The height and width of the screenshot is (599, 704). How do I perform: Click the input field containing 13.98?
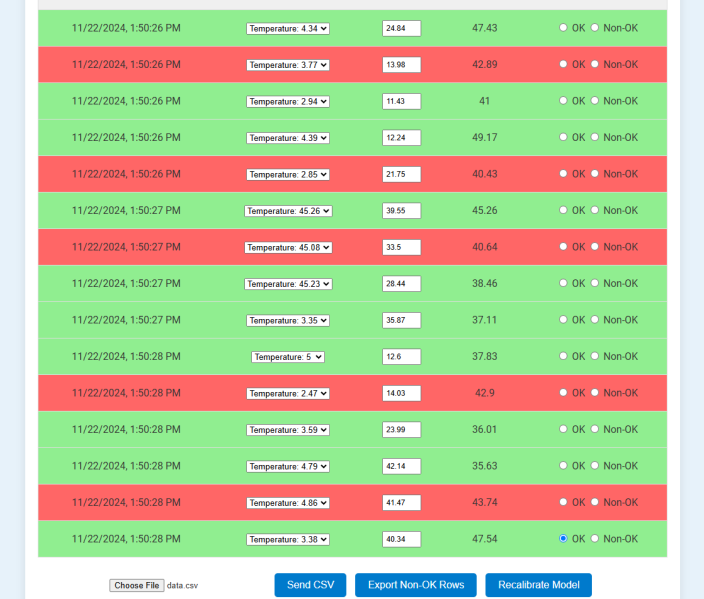coord(401,65)
